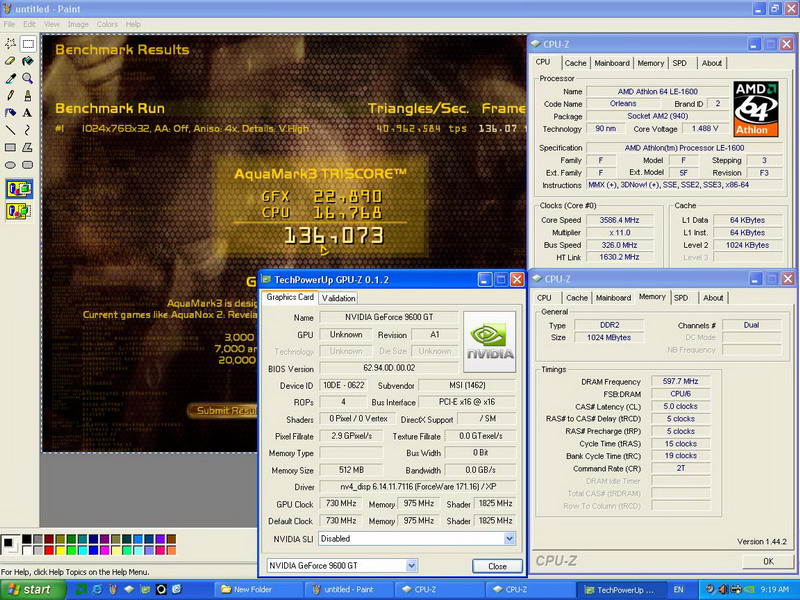This screenshot has width=800, height=600.
Task: Enable opaque selection mode in Paint toolbox
Action: 19,189
